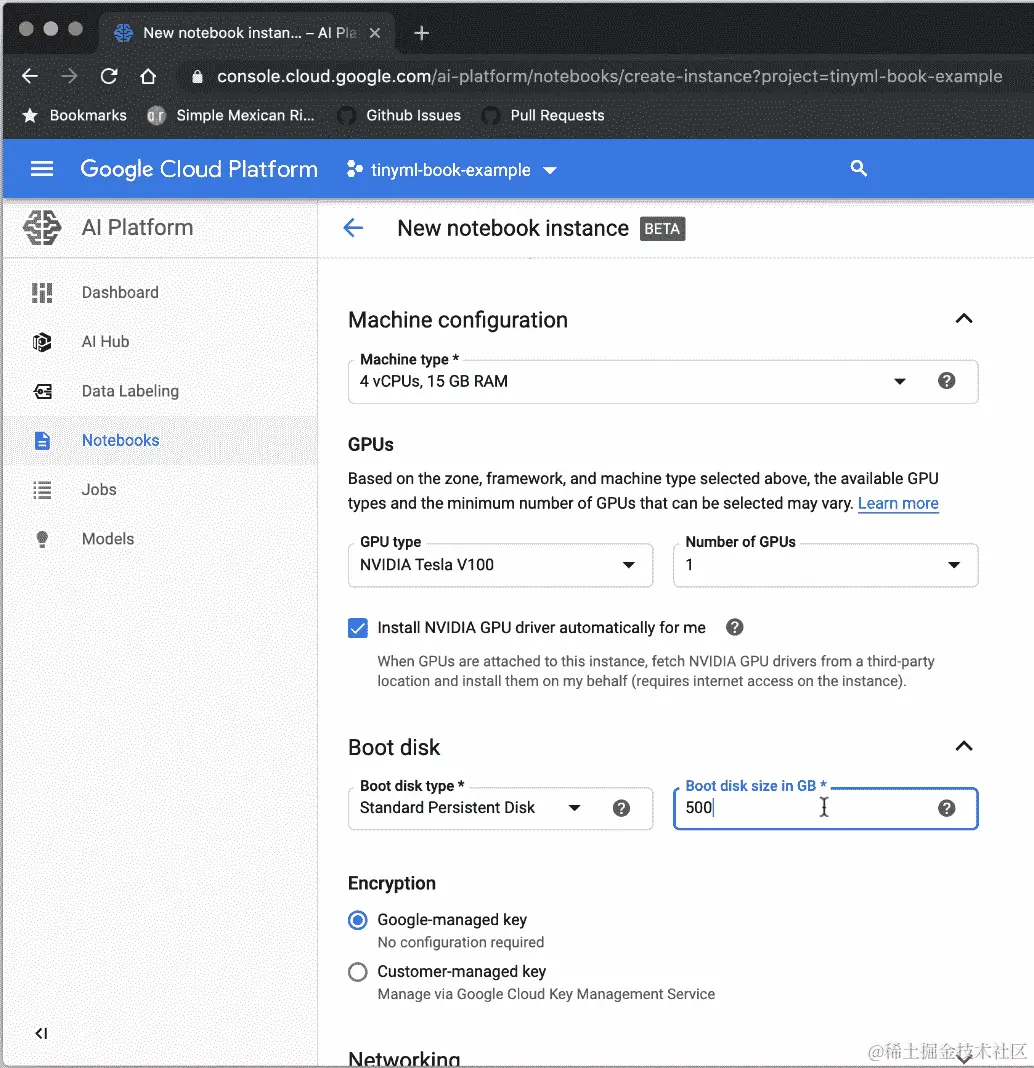Select Google-managed key radio button

(x=358, y=920)
